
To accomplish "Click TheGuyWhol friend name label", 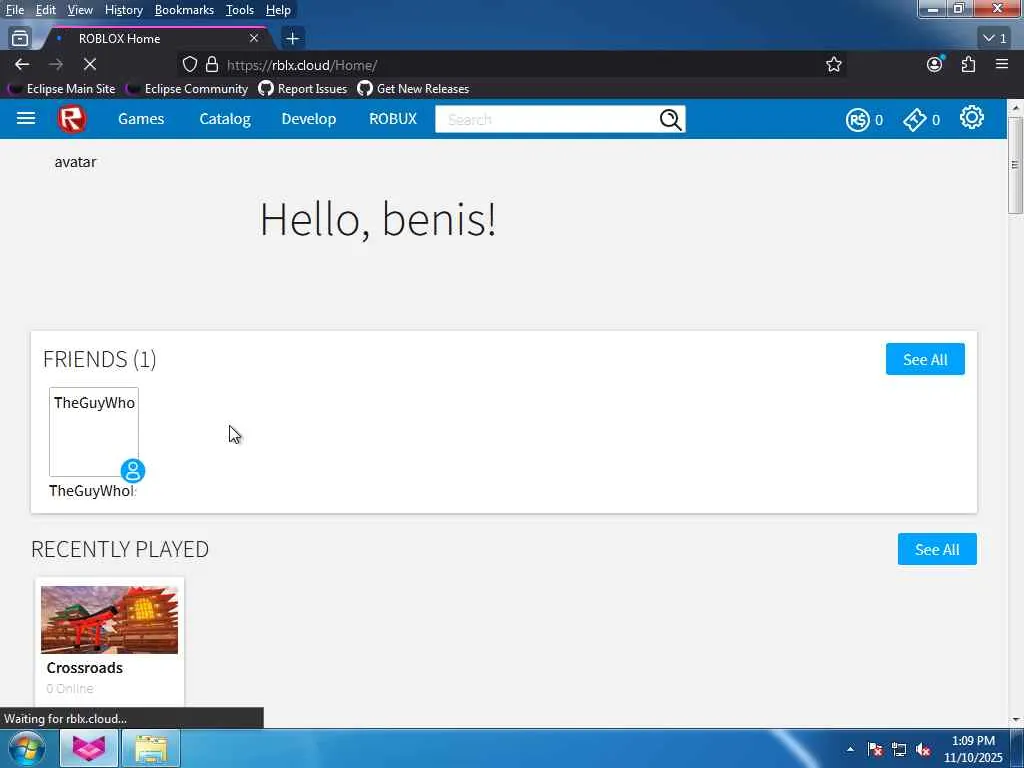I will pos(92,491).
